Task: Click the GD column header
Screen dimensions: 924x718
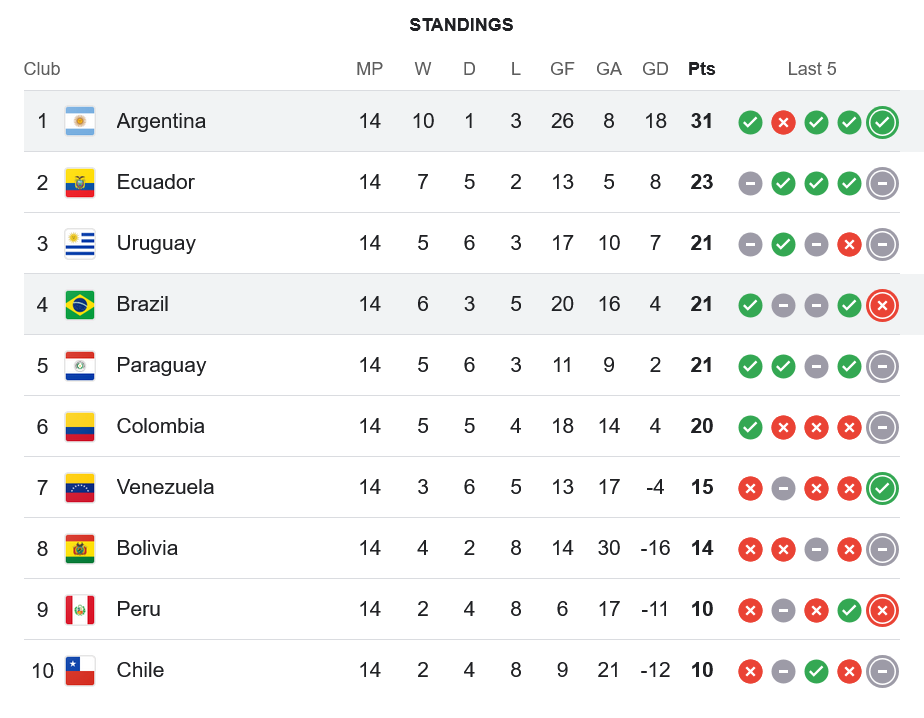Action: coord(655,69)
